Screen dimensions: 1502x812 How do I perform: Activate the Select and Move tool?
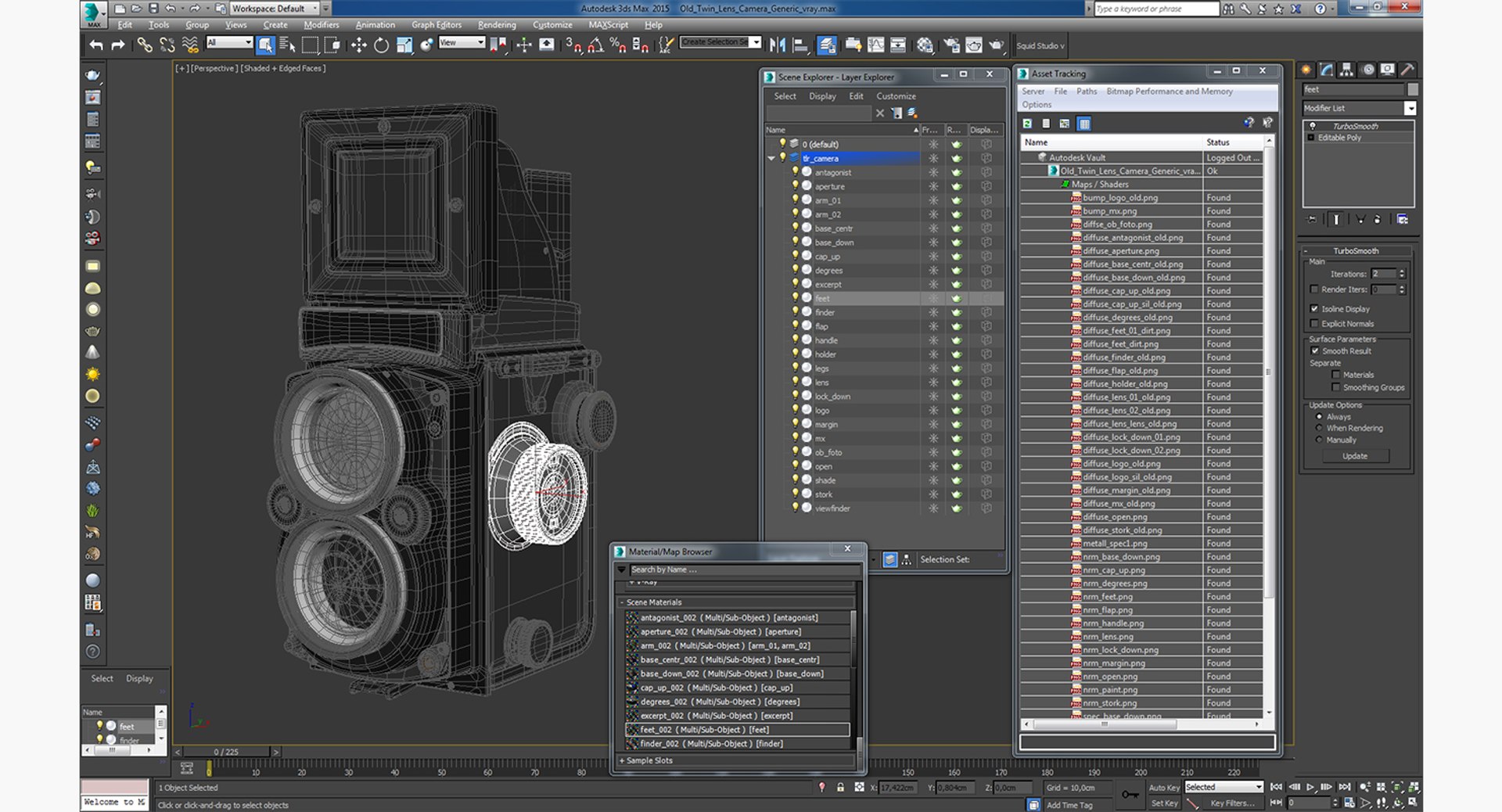click(358, 45)
